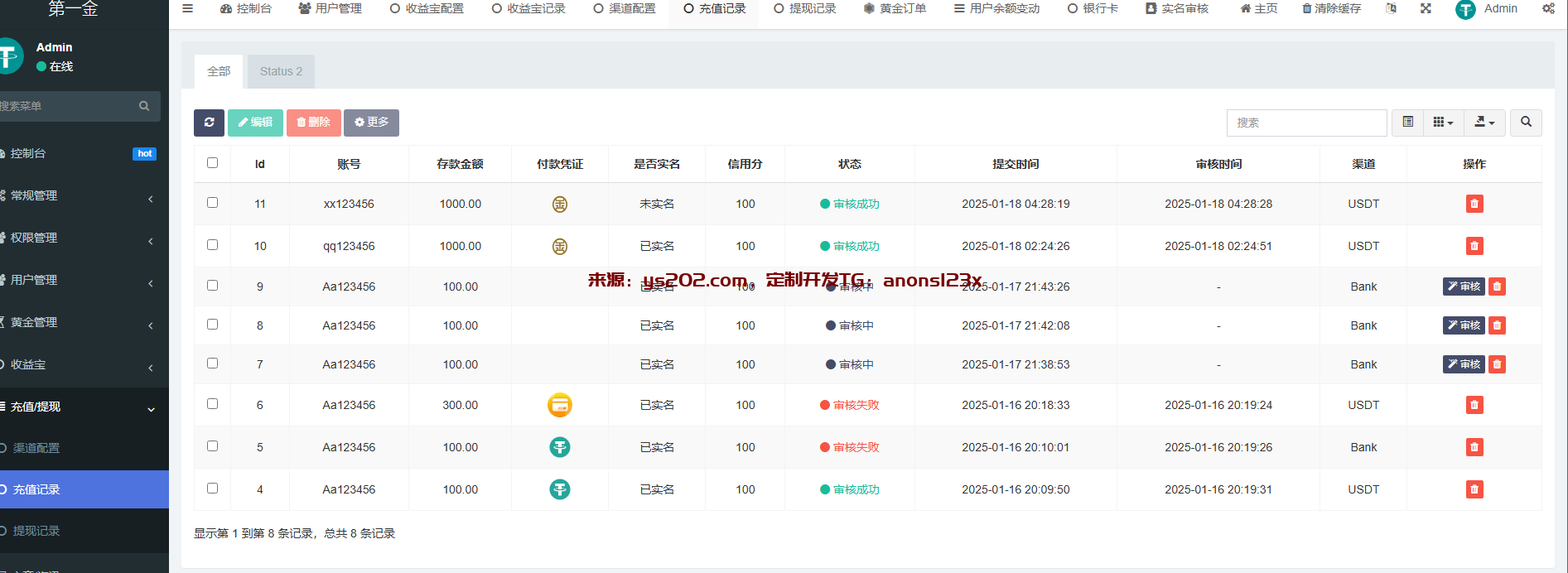Click the red delete icon for record 11

click(1474, 204)
